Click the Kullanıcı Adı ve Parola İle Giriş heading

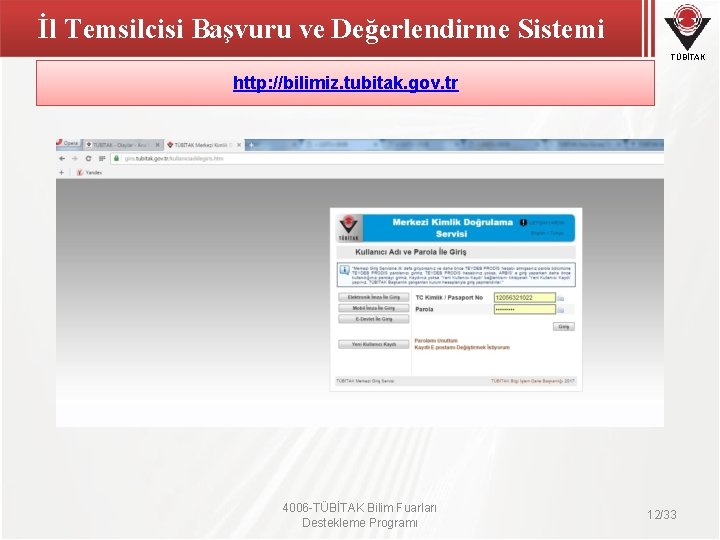point(411,252)
